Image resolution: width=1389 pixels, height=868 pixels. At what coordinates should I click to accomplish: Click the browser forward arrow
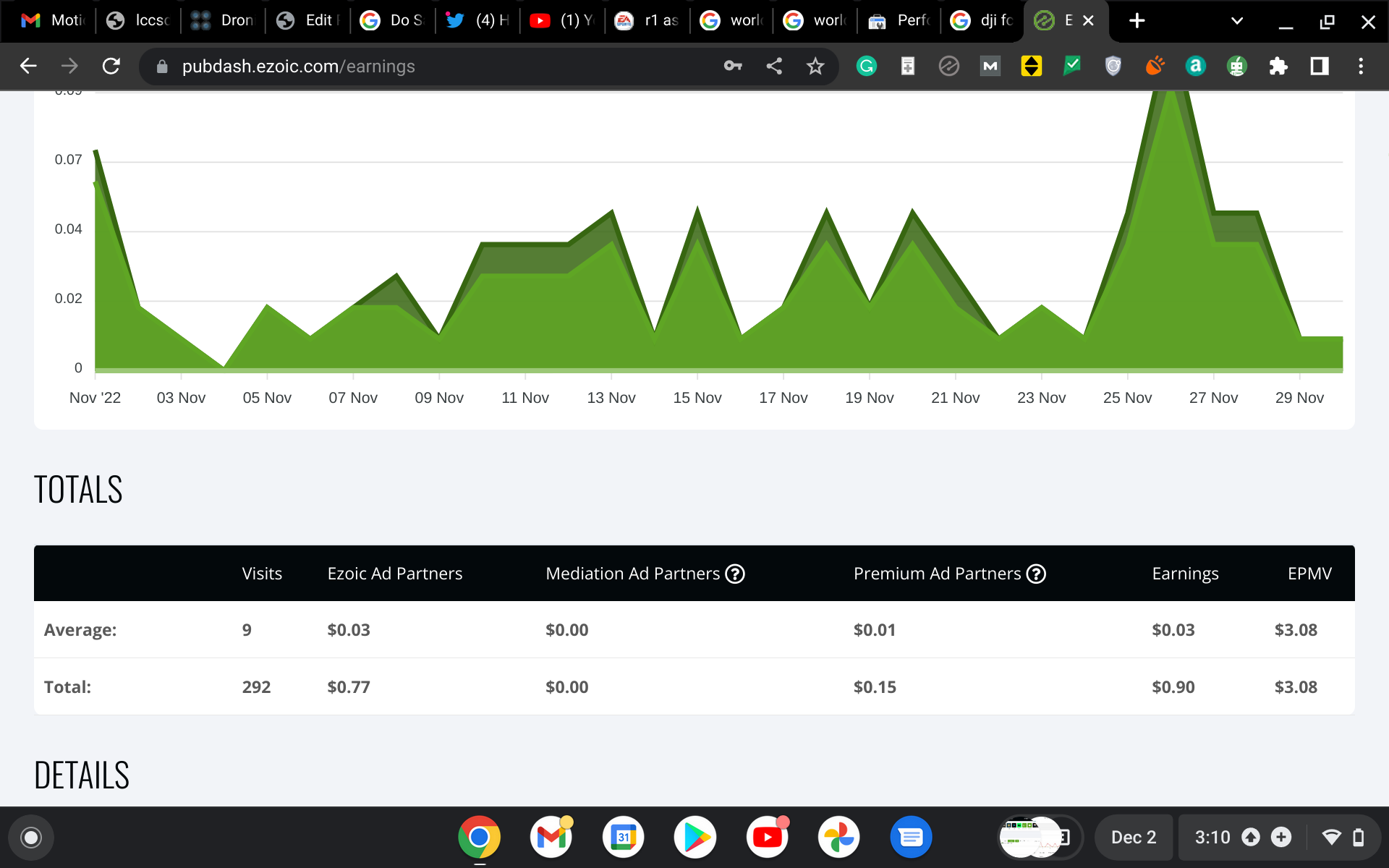pyautogui.click(x=69, y=67)
